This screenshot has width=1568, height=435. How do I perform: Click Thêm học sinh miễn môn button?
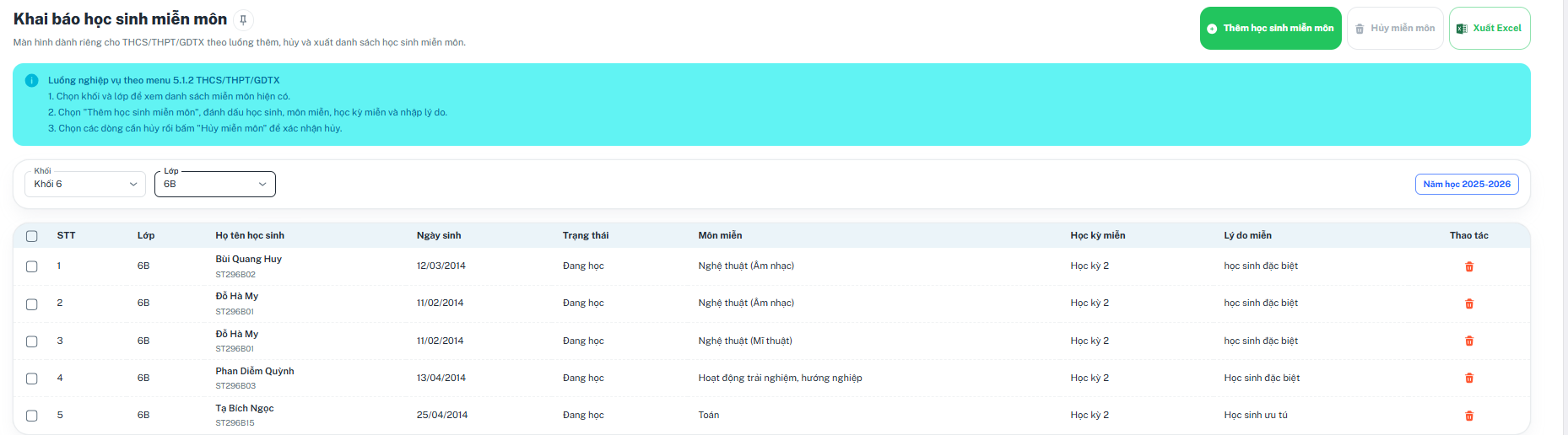coord(1270,29)
